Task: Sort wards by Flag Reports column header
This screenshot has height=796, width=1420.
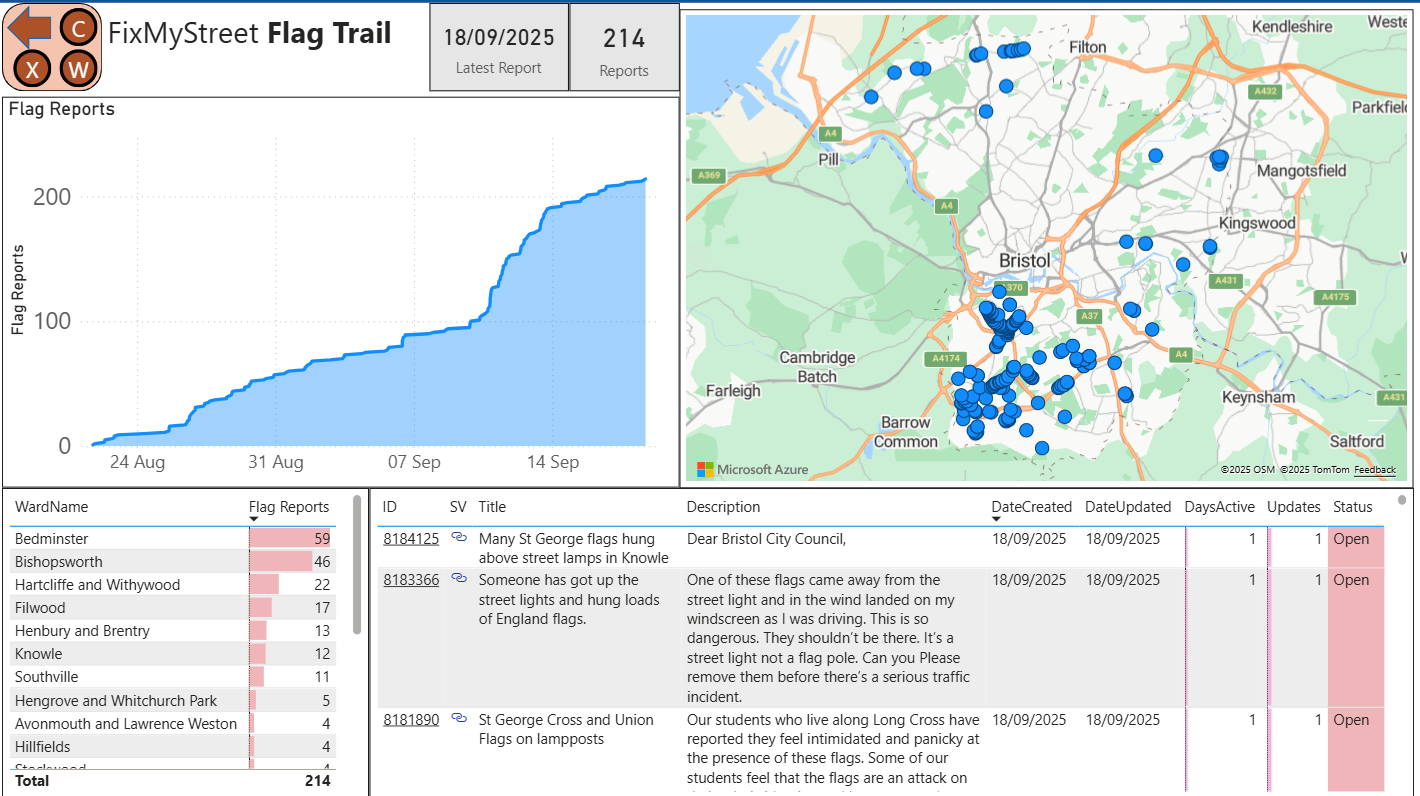Action: pos(288,507)
